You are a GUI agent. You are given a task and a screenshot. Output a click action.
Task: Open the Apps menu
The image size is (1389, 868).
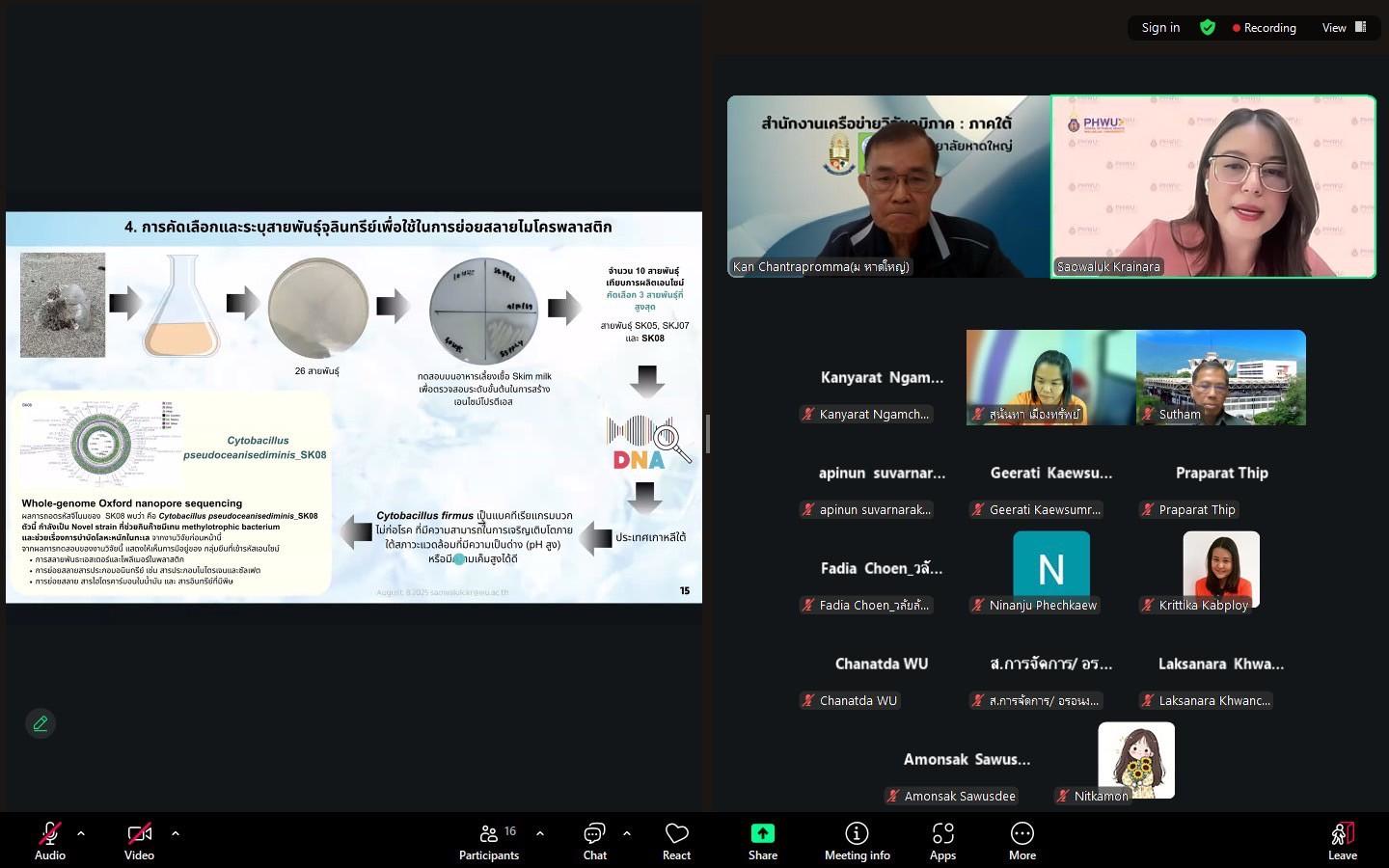(942, 841)
